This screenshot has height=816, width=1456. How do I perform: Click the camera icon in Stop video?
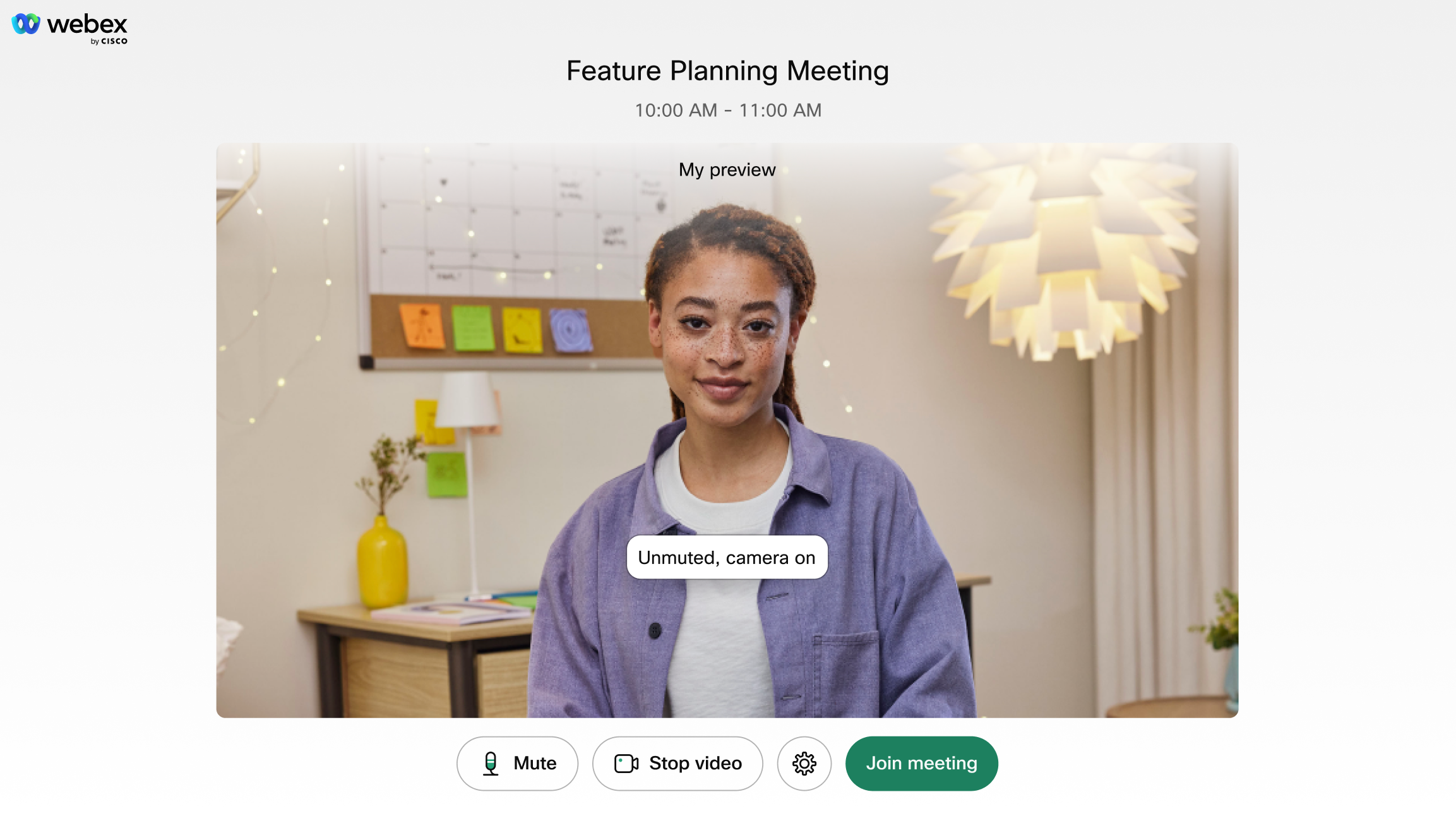pos(626,763)
